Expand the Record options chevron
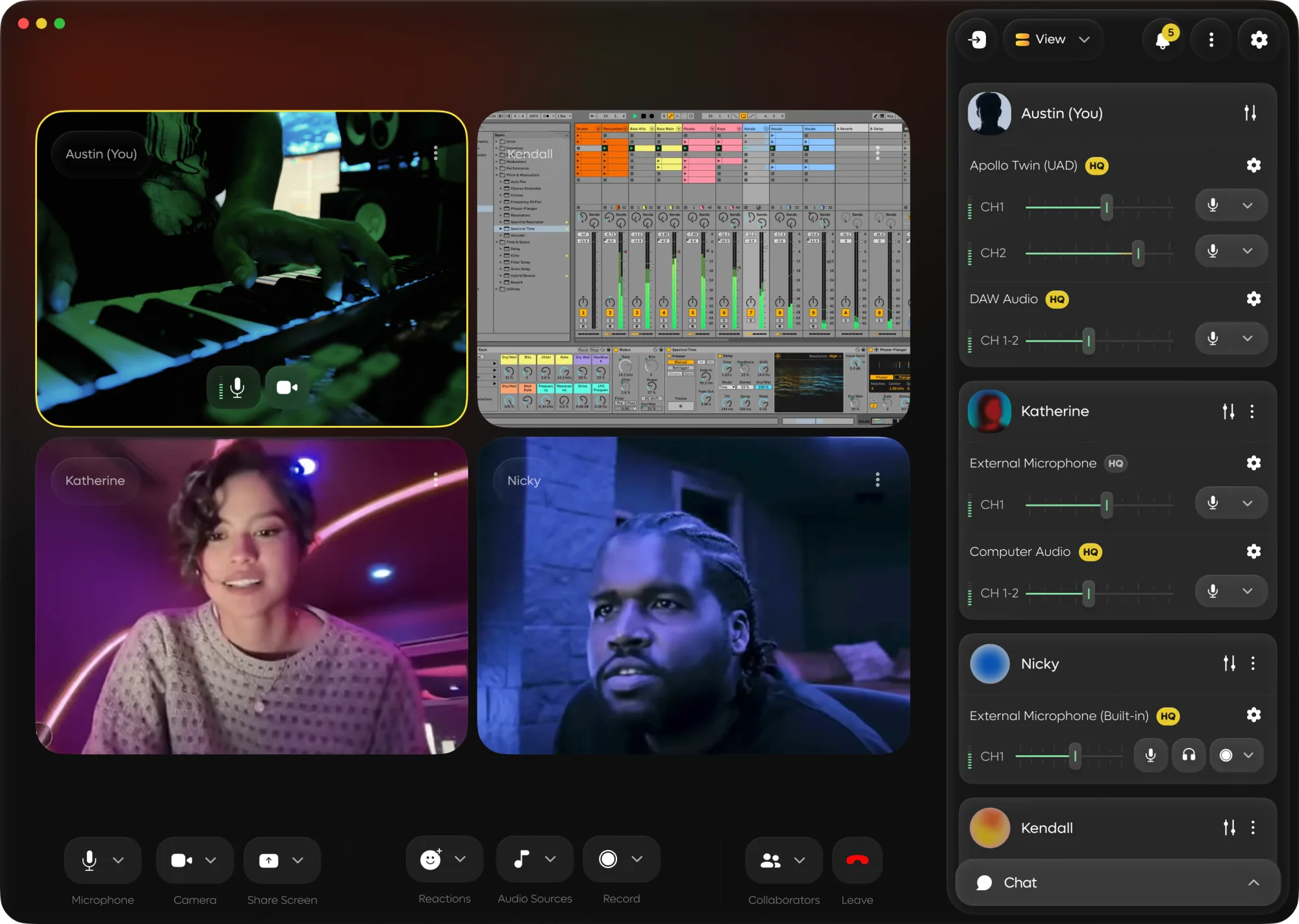This screenshot has width=1299, height=924. [637, 859]
